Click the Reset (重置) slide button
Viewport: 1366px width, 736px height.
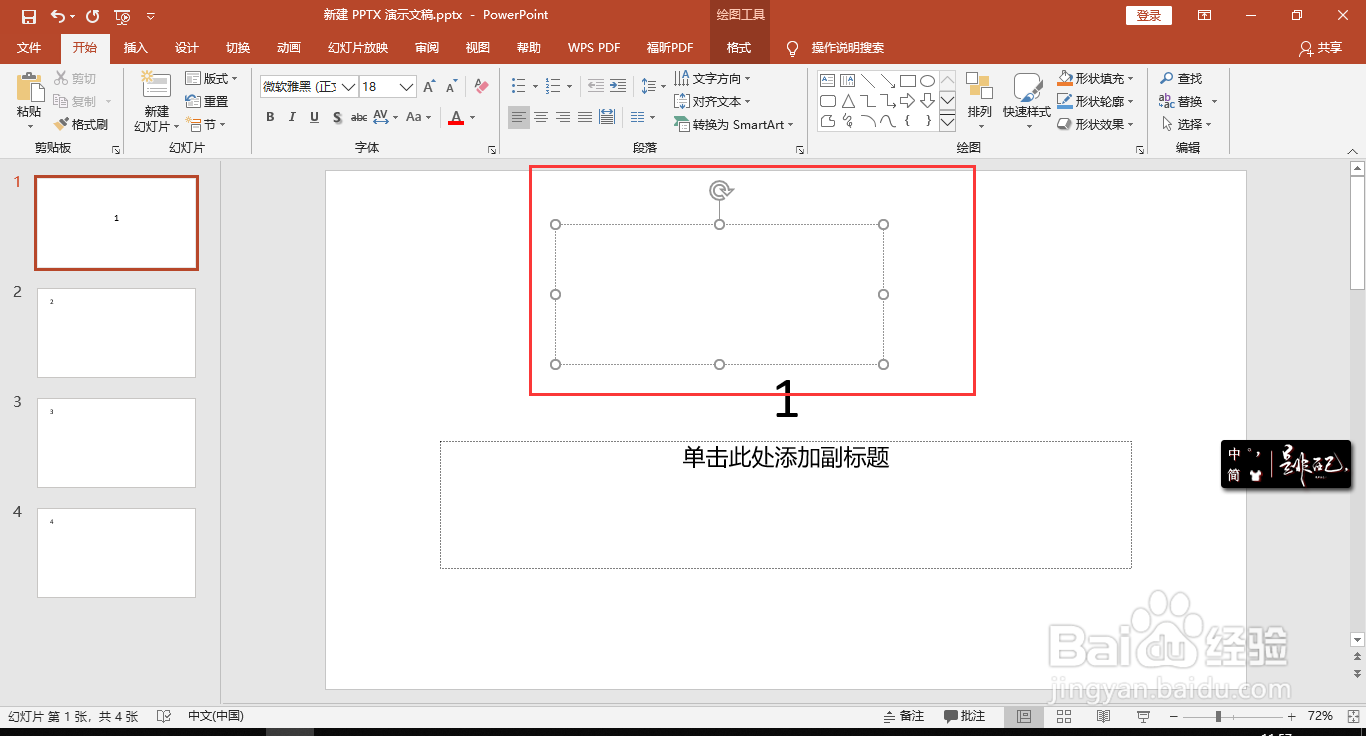pos(207,102)
